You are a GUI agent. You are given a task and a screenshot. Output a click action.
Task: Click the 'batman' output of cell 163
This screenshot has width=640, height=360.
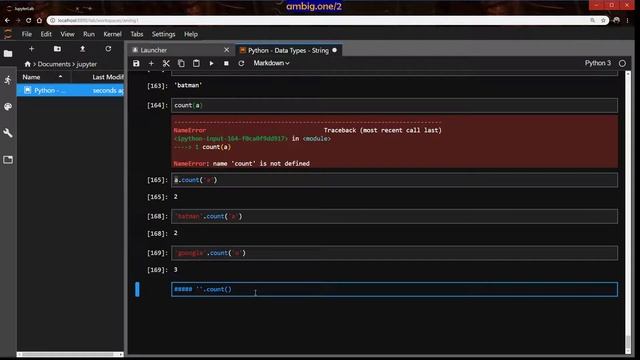188,85
